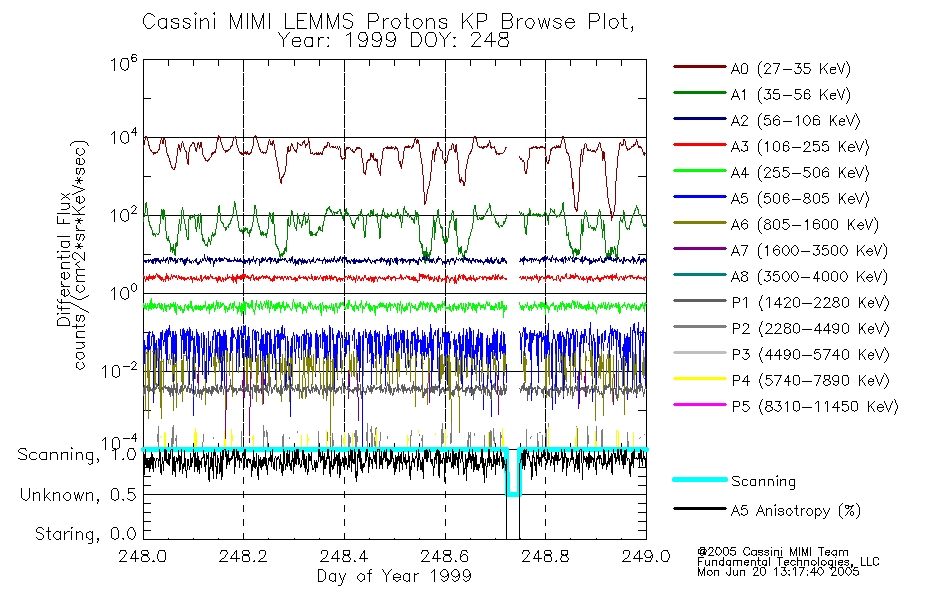
Task: Click the navy A2 legend line
Action: pyautogui.click(x=699, y=119)
